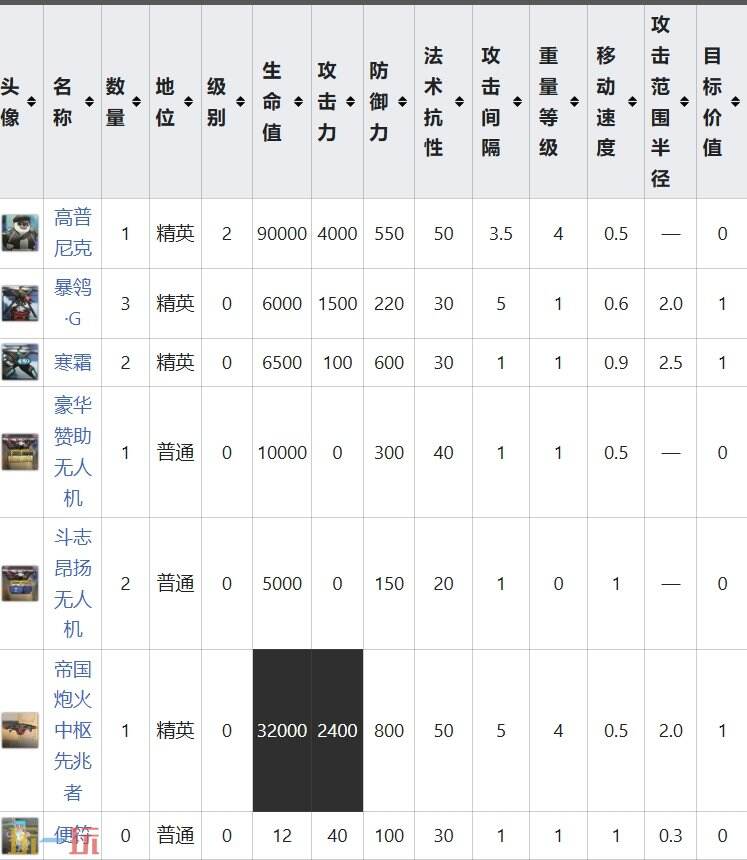Select the 2.5 attack radius of 寒霜
Screen dimensions: 747x860
click(671, 363)
